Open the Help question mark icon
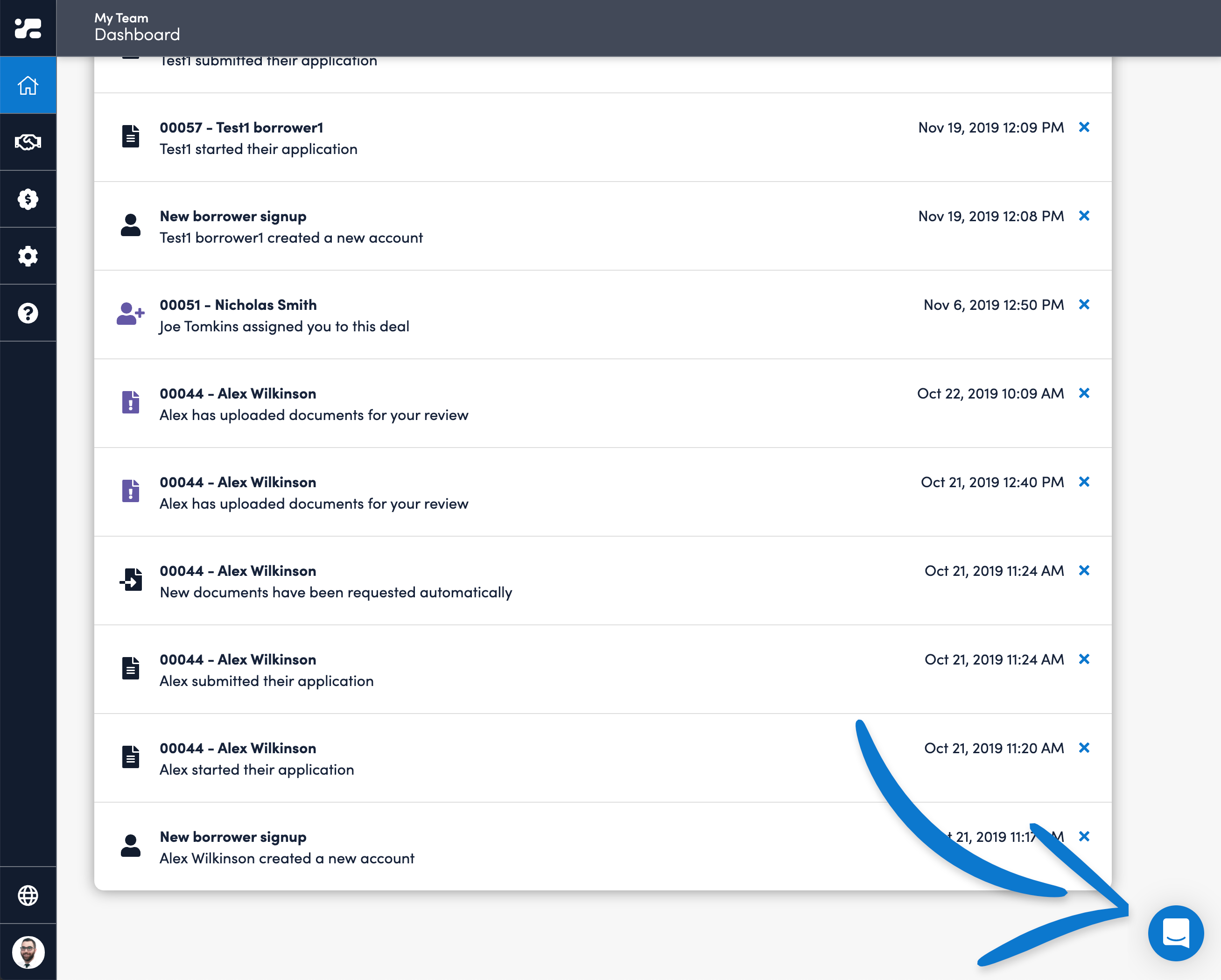The image size is (1221, 980). pos(28,313)
